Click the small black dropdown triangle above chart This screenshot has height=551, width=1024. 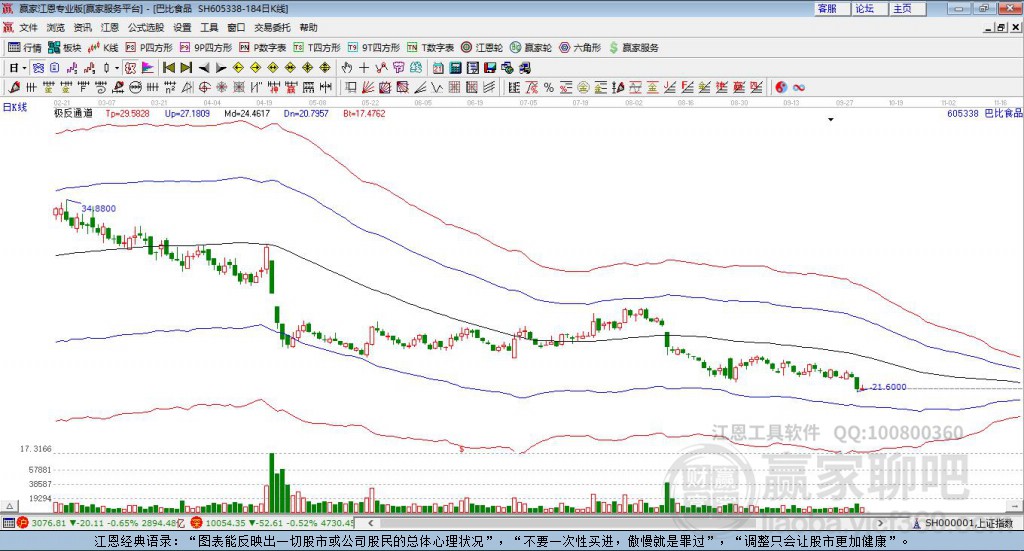pyautogui.click(x=831, y=120)
